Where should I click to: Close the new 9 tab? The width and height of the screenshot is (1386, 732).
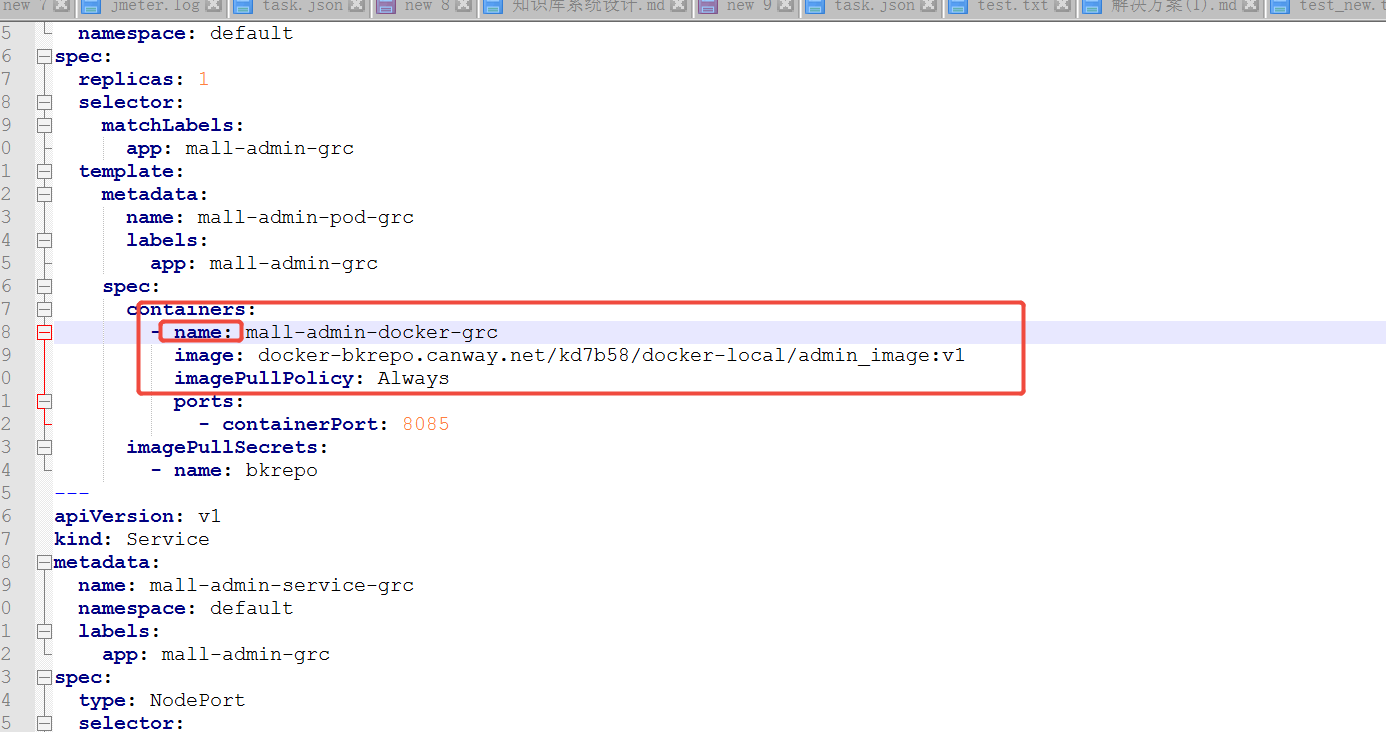(787, 6)
